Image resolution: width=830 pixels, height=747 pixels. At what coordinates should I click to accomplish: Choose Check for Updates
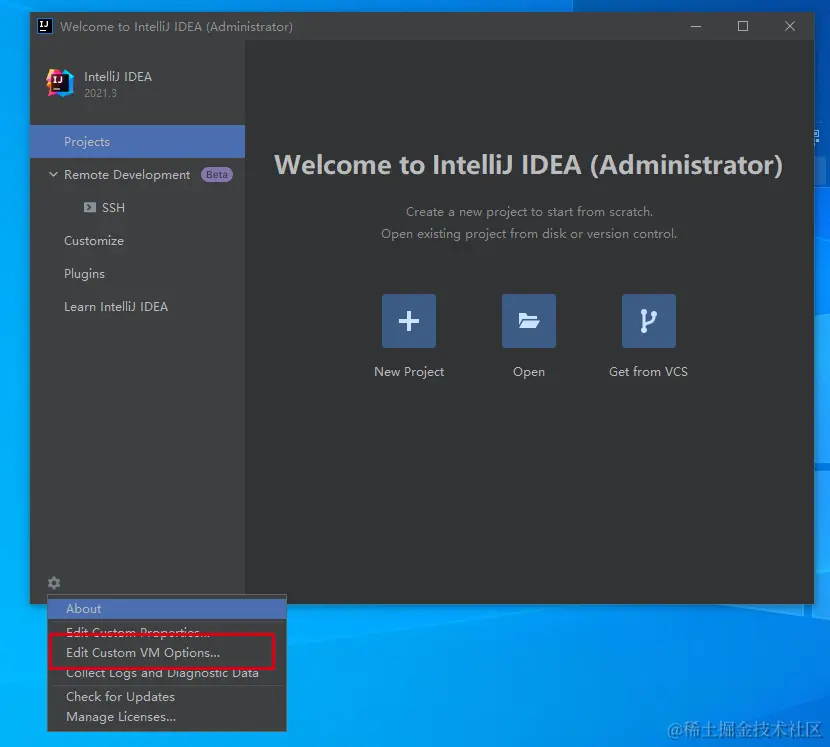click(x=167, y=697)
